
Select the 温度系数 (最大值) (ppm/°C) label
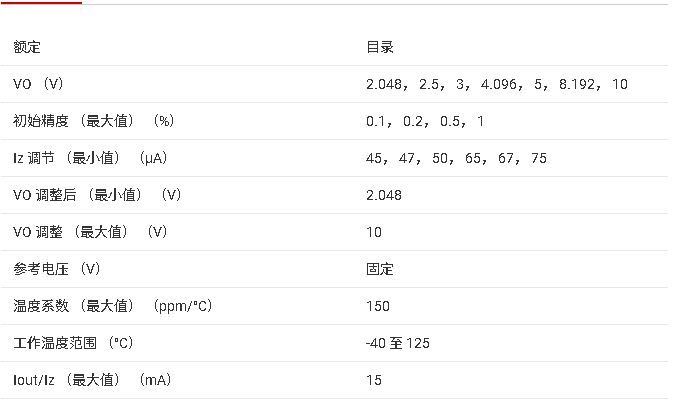[x=113, y=306]
